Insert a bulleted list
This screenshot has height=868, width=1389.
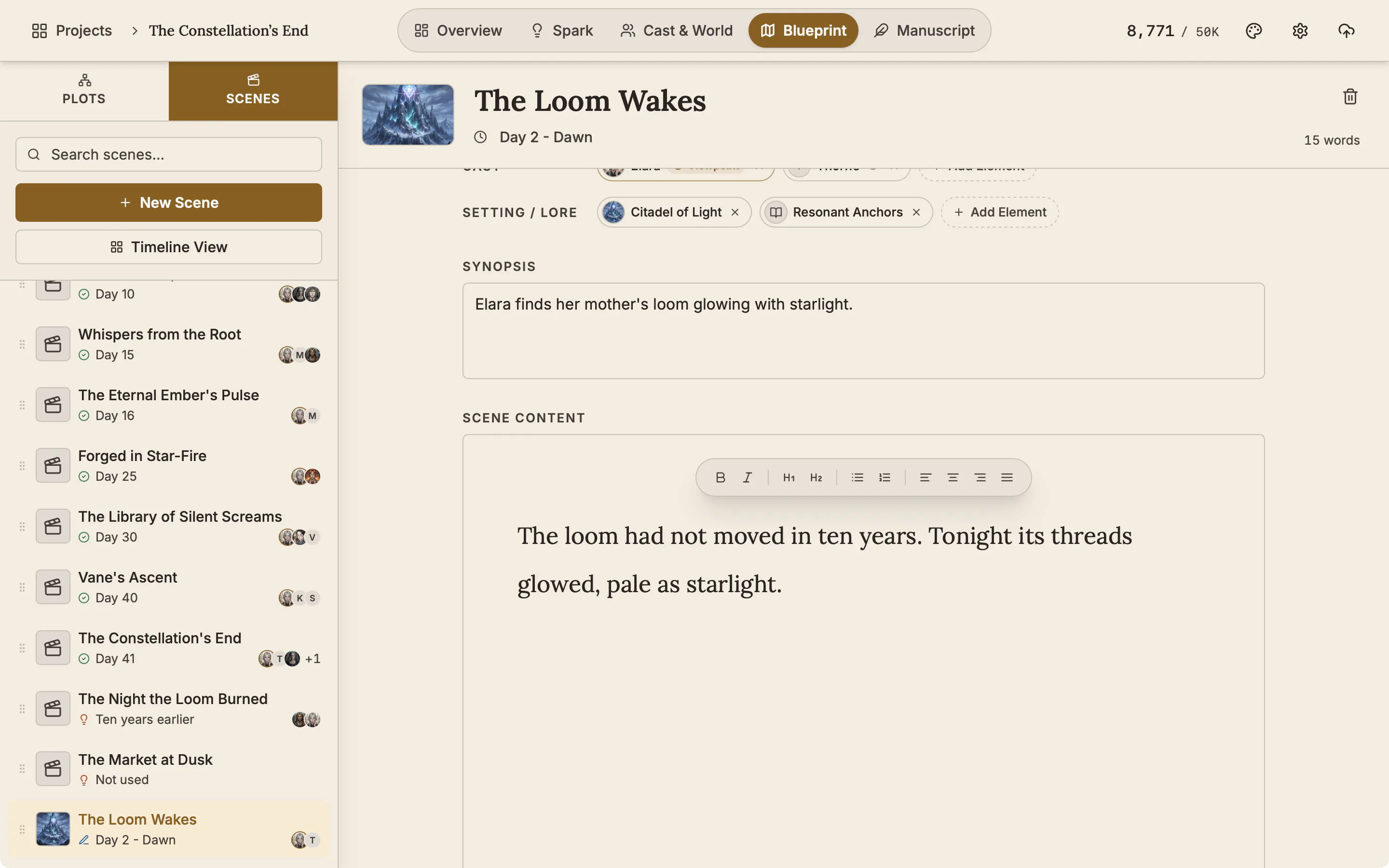pos(857,477)
